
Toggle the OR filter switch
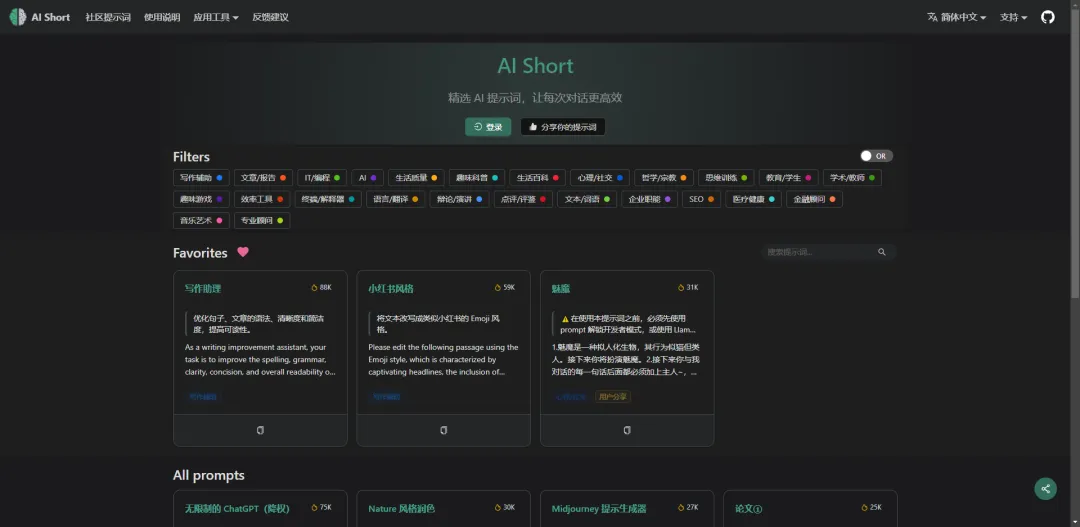[x=876, y=156]
